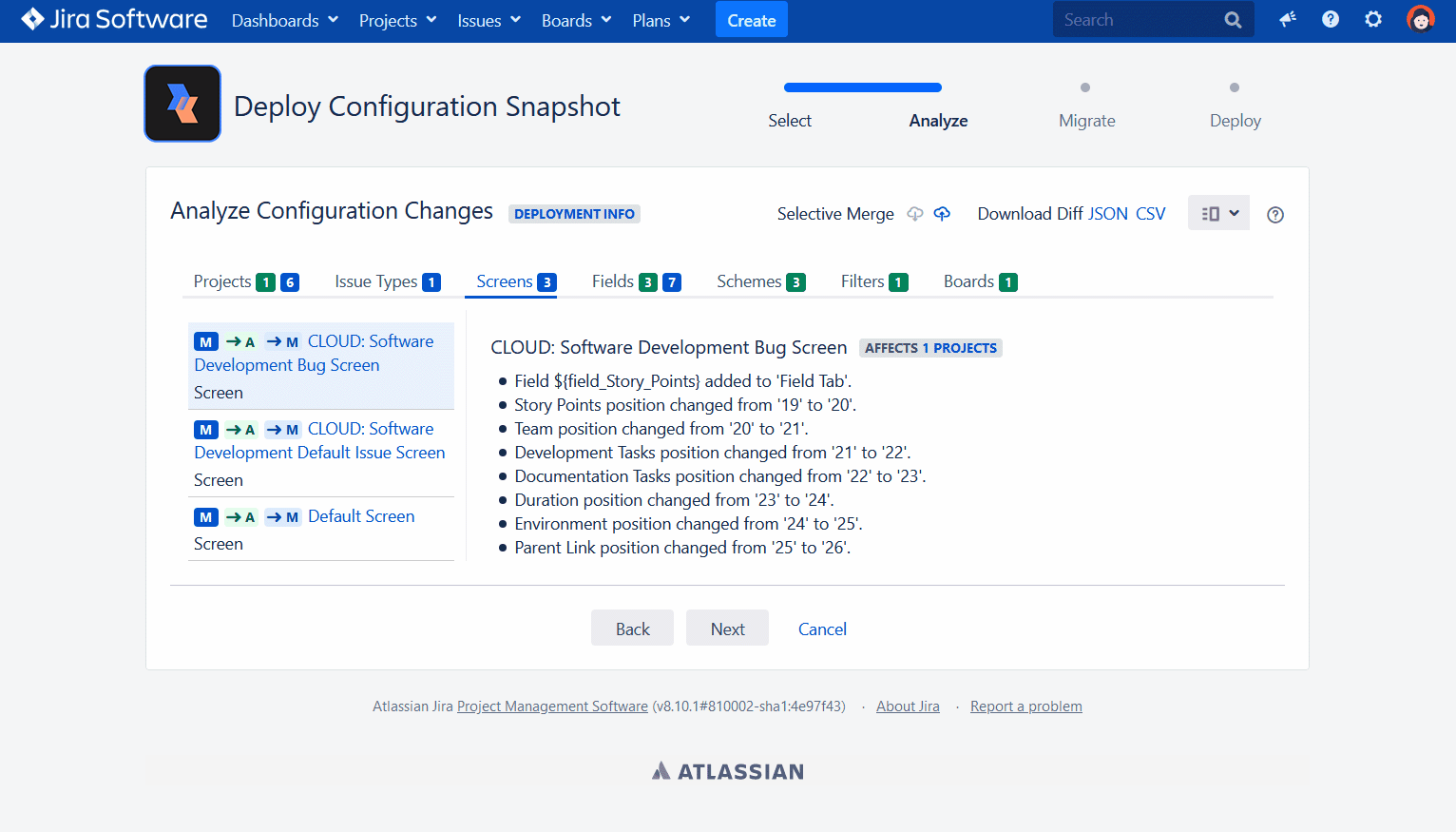Viewport: 1456px width, 832px height.
Task: Click the Jira Software logo
Action: pyautogui.click(x=114, y=20)
